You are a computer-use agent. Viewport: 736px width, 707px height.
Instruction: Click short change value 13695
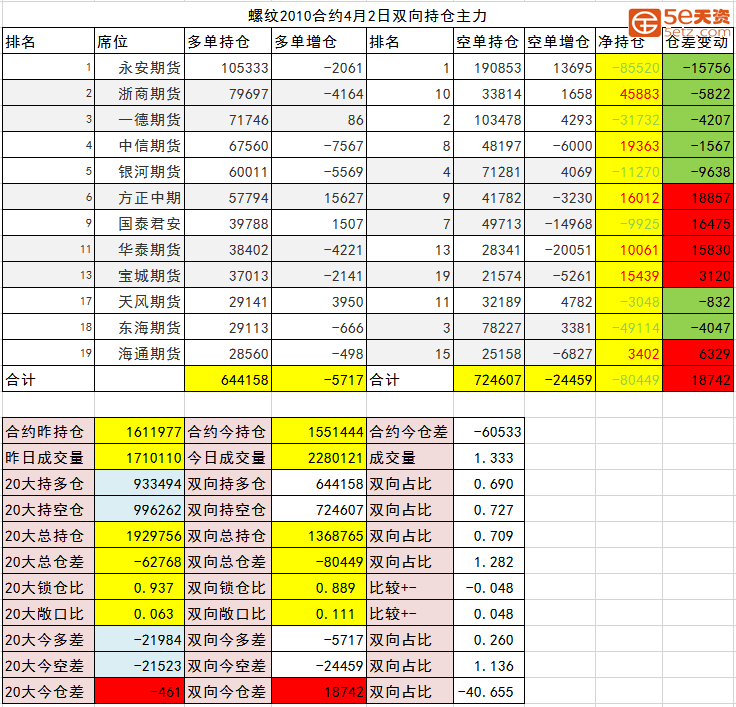tap(560, 67)
